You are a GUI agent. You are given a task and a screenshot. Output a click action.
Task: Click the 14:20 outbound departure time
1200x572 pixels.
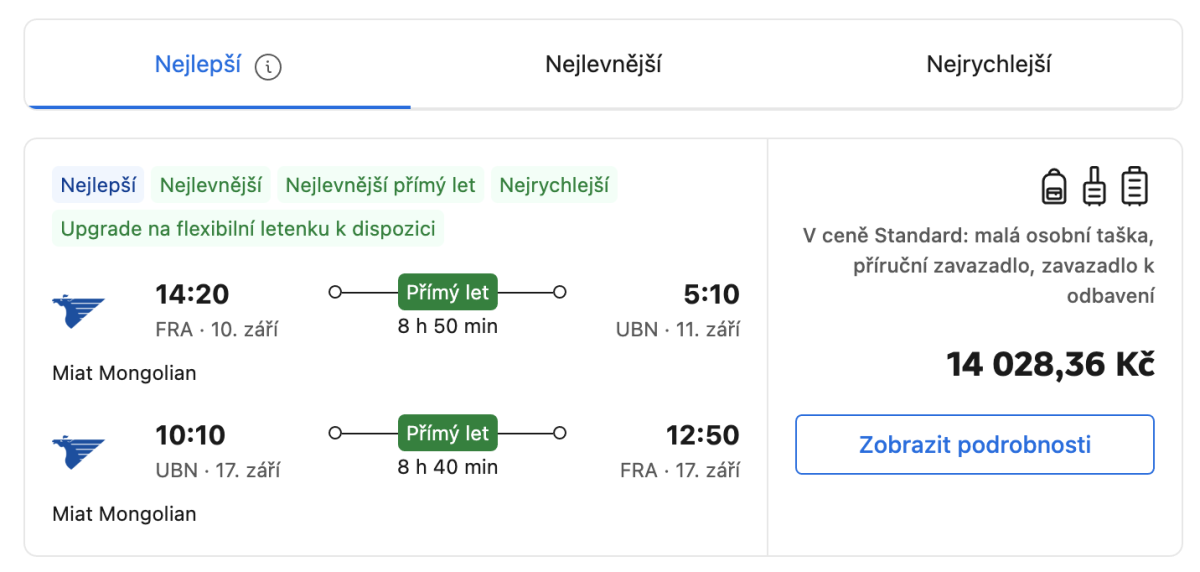192,294
